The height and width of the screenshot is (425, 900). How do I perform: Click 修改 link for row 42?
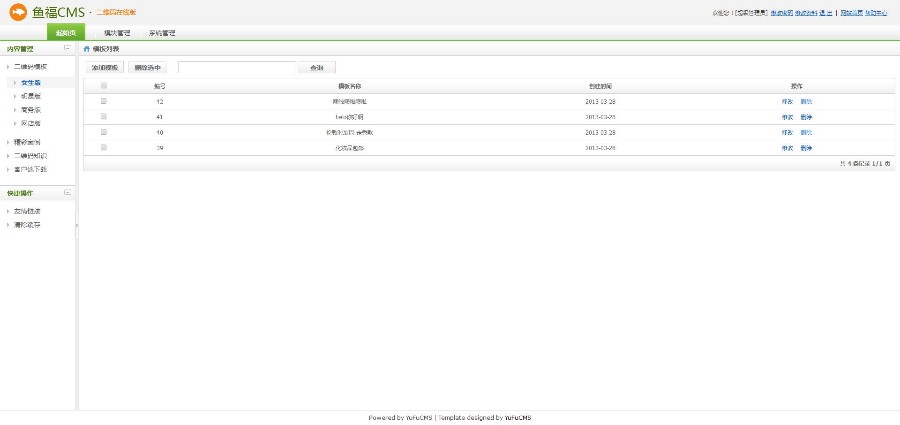click(787, 102)
